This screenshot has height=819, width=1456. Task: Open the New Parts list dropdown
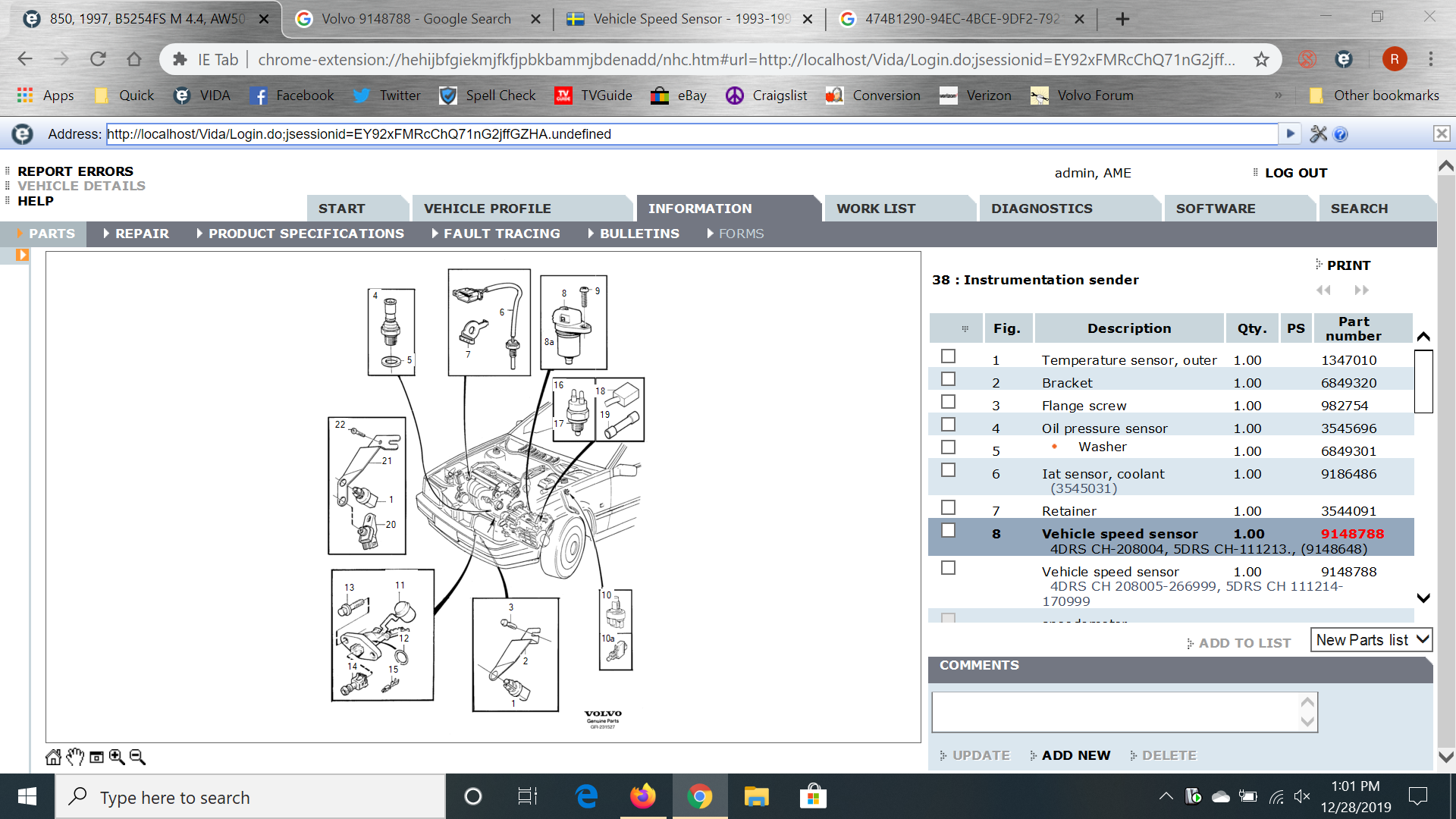click(1371, 640)
